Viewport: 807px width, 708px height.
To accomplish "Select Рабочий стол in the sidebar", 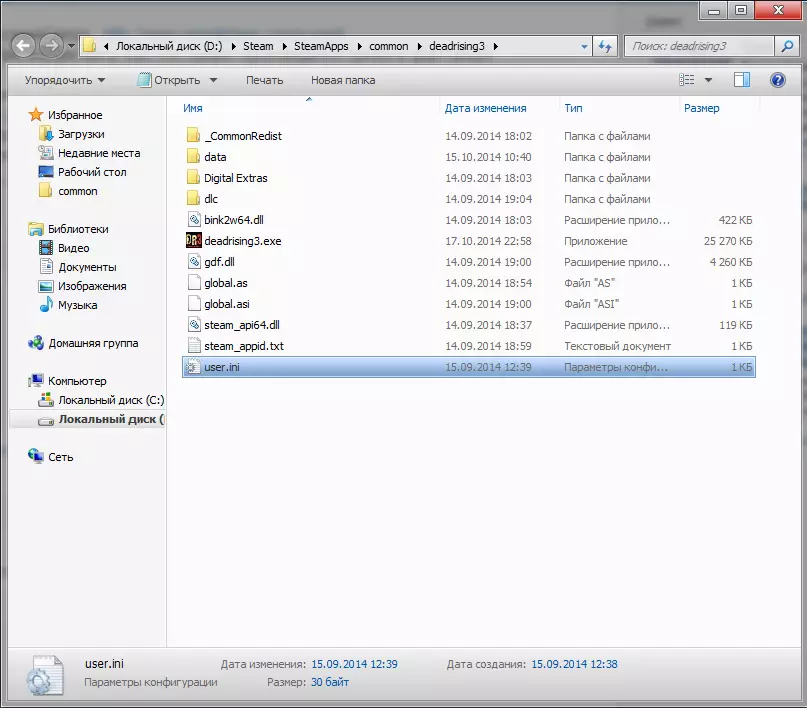I will point(92,172).
